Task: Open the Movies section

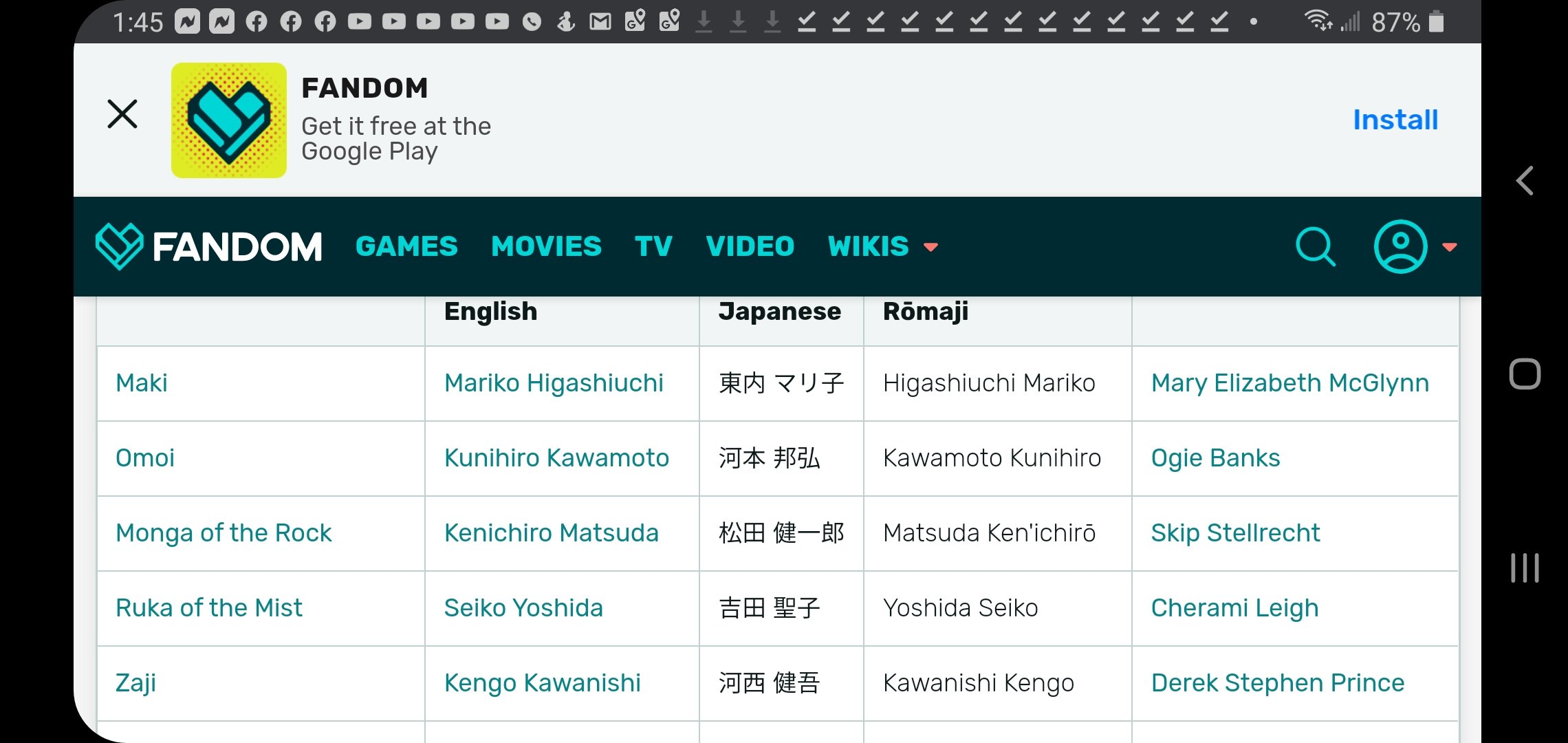Action: coord(546,246)
